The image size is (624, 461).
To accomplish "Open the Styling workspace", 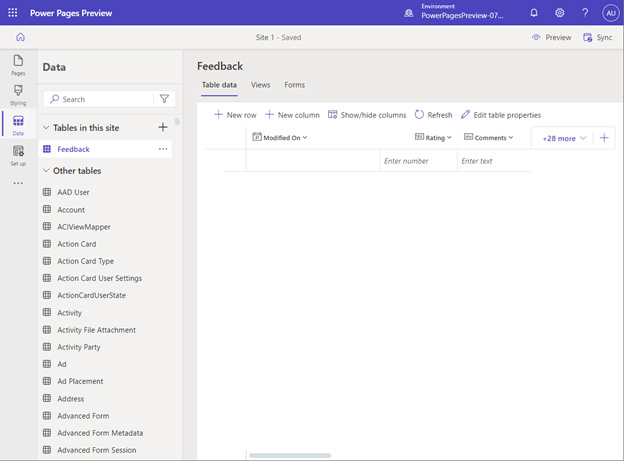I will 18,95.
